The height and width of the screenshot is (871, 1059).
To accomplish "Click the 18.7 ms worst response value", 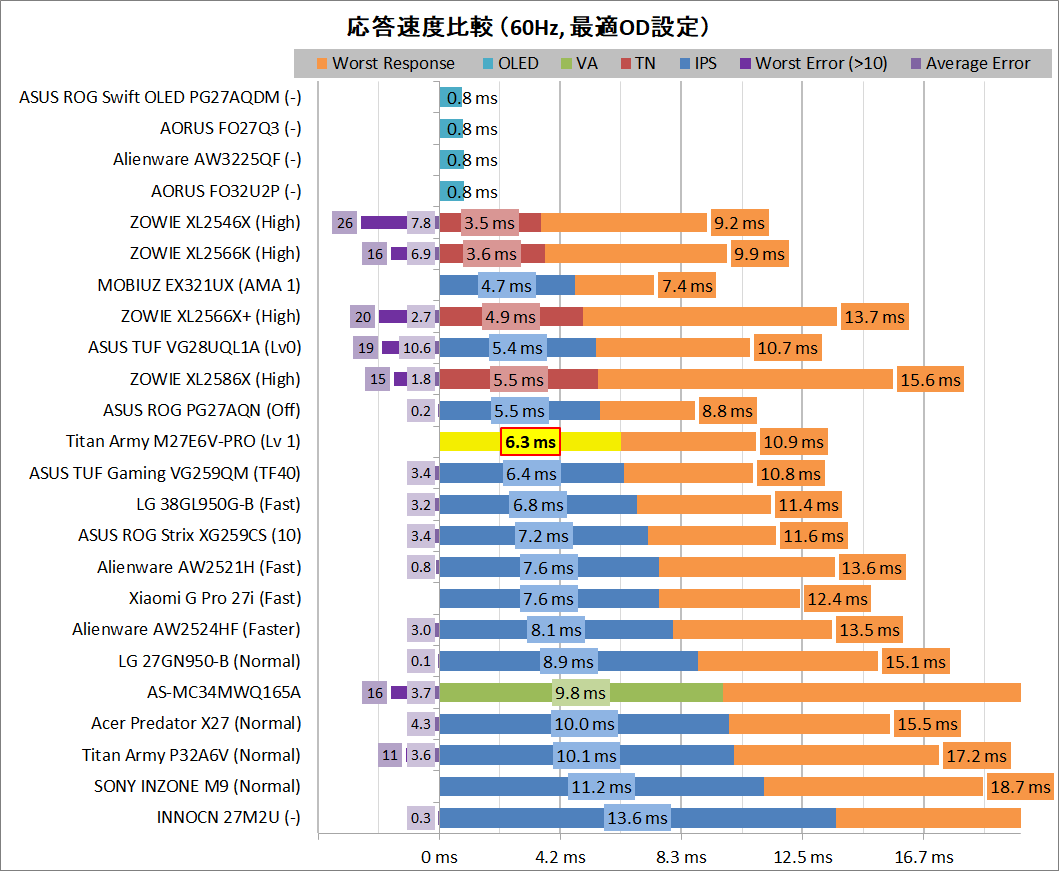I will tap(1021, 787).
